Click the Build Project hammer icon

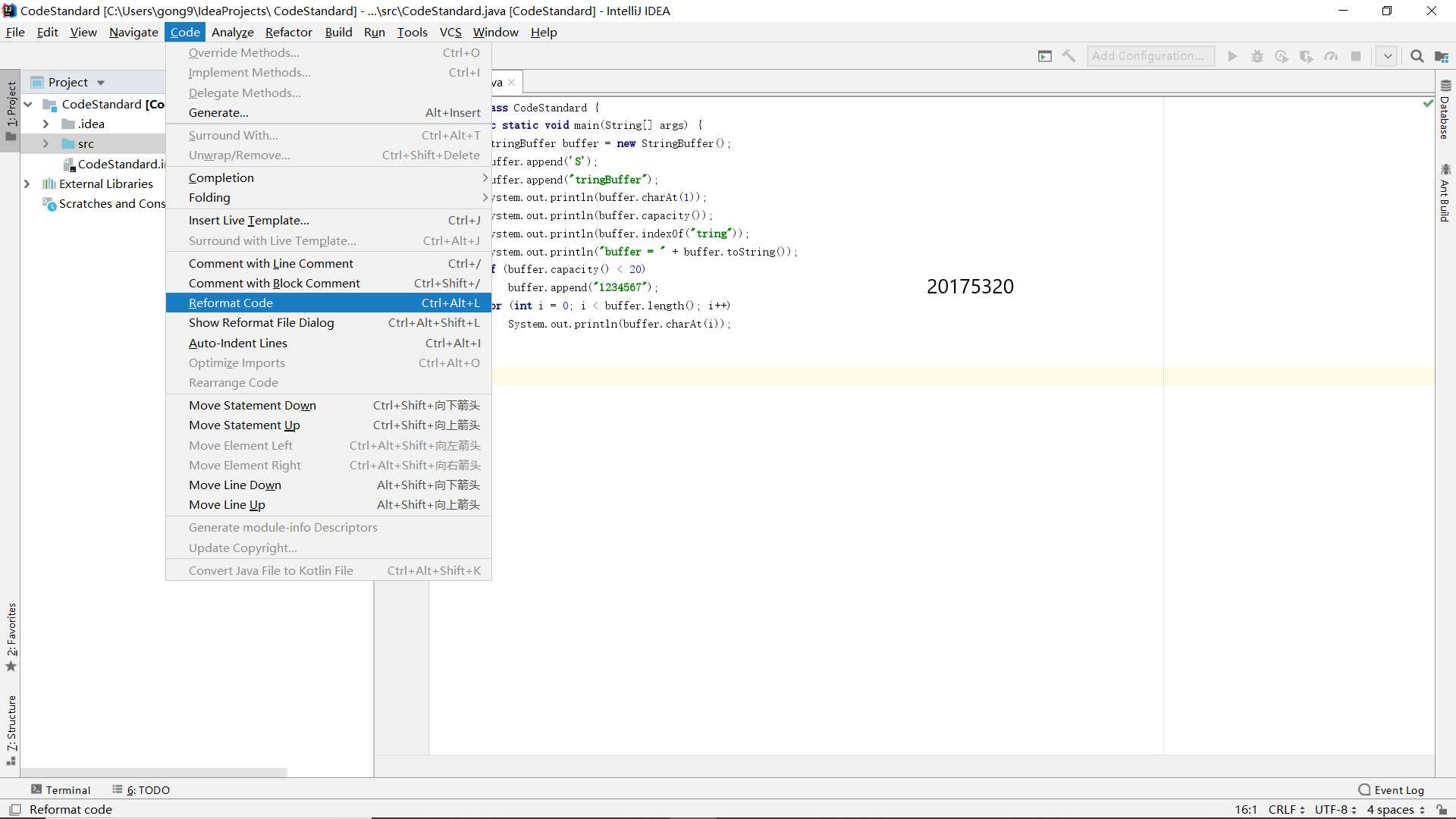[1069, 56]
